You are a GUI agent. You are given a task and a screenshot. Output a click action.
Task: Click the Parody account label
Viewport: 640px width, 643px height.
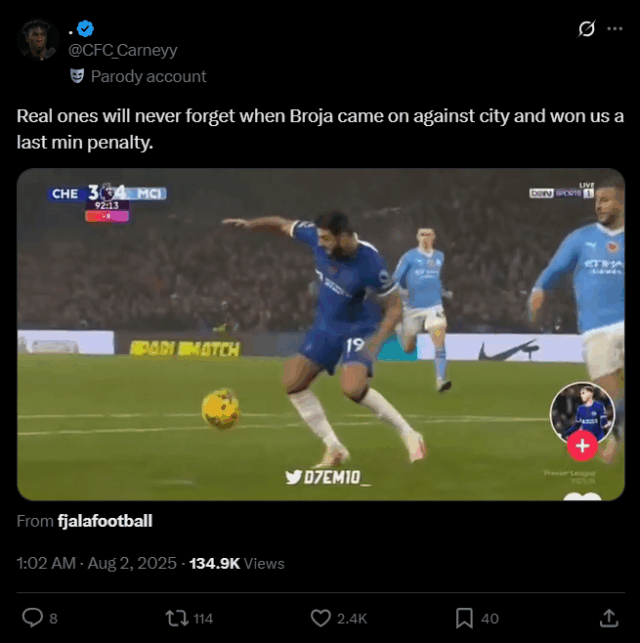148,76
